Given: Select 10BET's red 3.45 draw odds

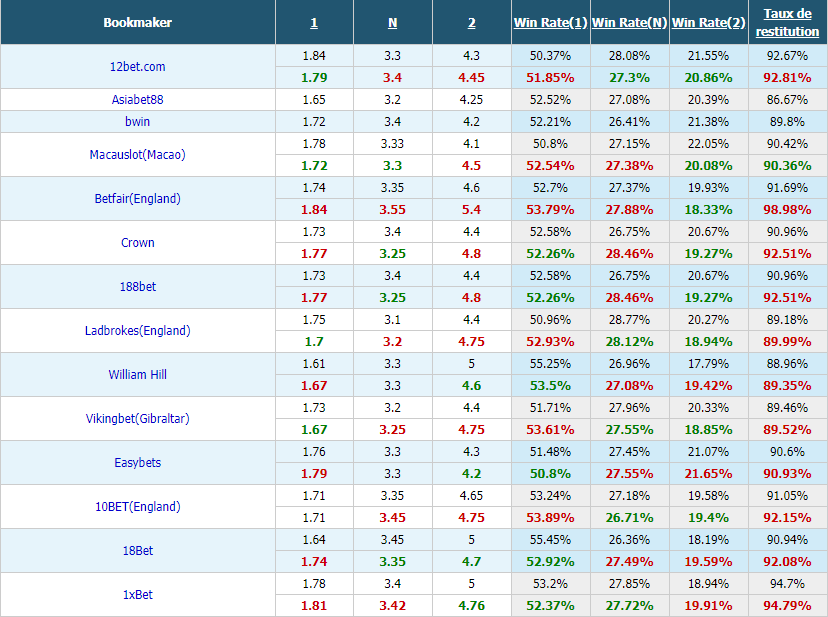Looking at the screenshot, I should (x=392, y=518).
